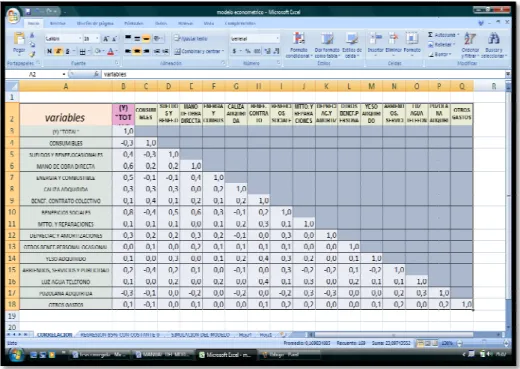Expand the number format General dropdown
The width and height of the screenshot is (520, 369).
(277, 39)
